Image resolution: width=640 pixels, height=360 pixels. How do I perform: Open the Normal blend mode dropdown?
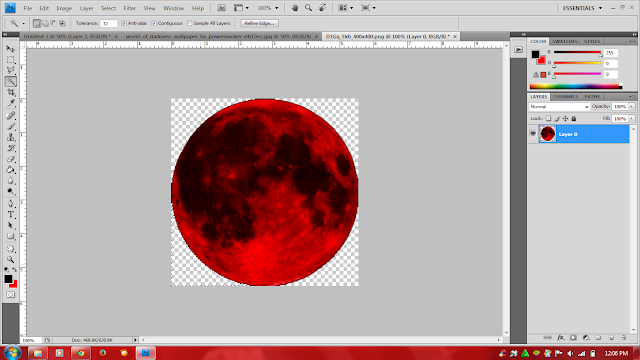pyautogui.click(x=559, y=107)
